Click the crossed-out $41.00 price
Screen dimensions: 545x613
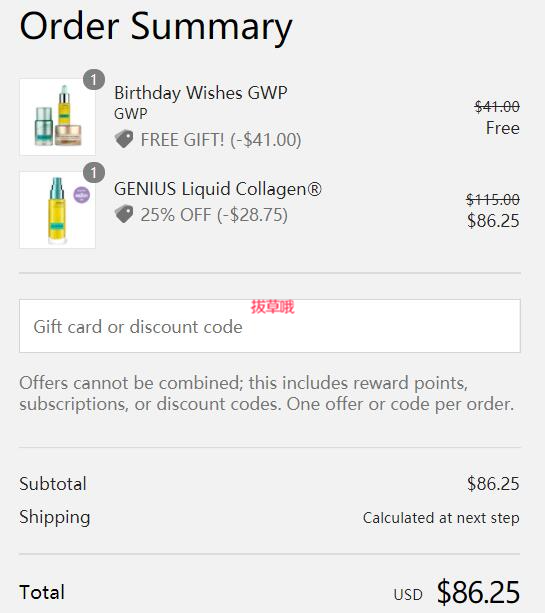pyautogui.click(x=497, y=106)
